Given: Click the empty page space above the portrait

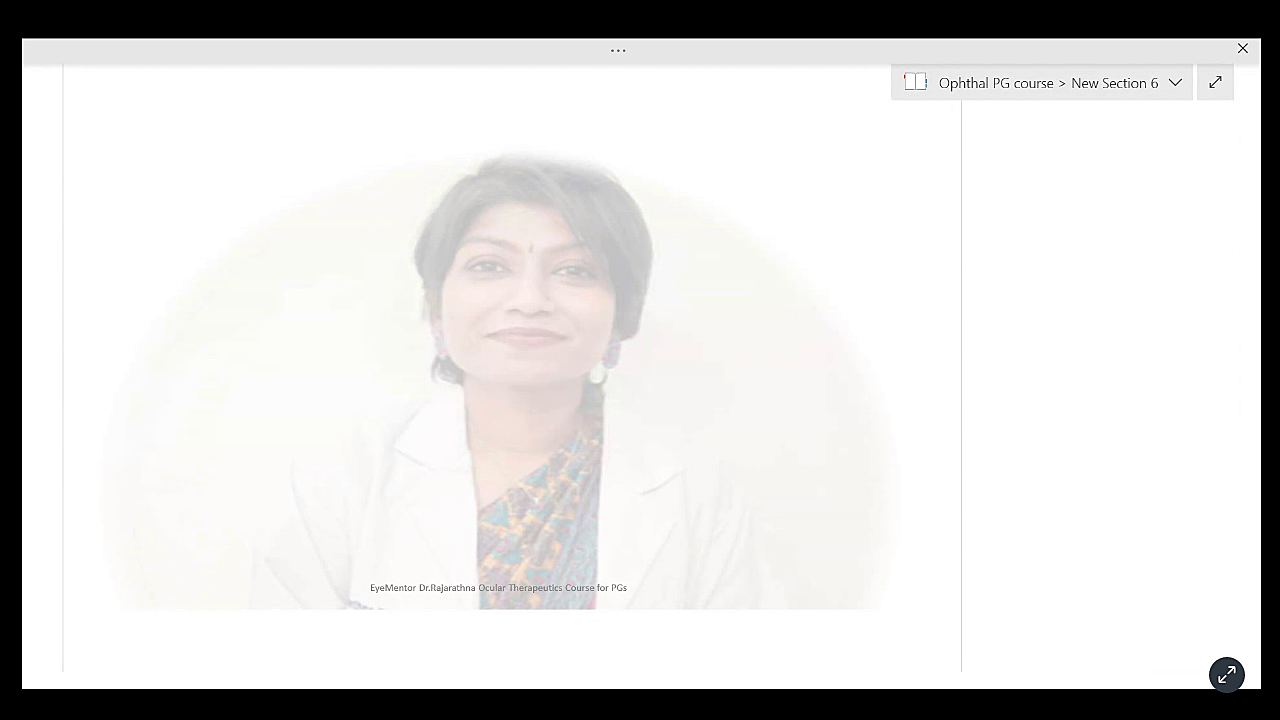Looking at the screenshot, I should click(500, 110).
